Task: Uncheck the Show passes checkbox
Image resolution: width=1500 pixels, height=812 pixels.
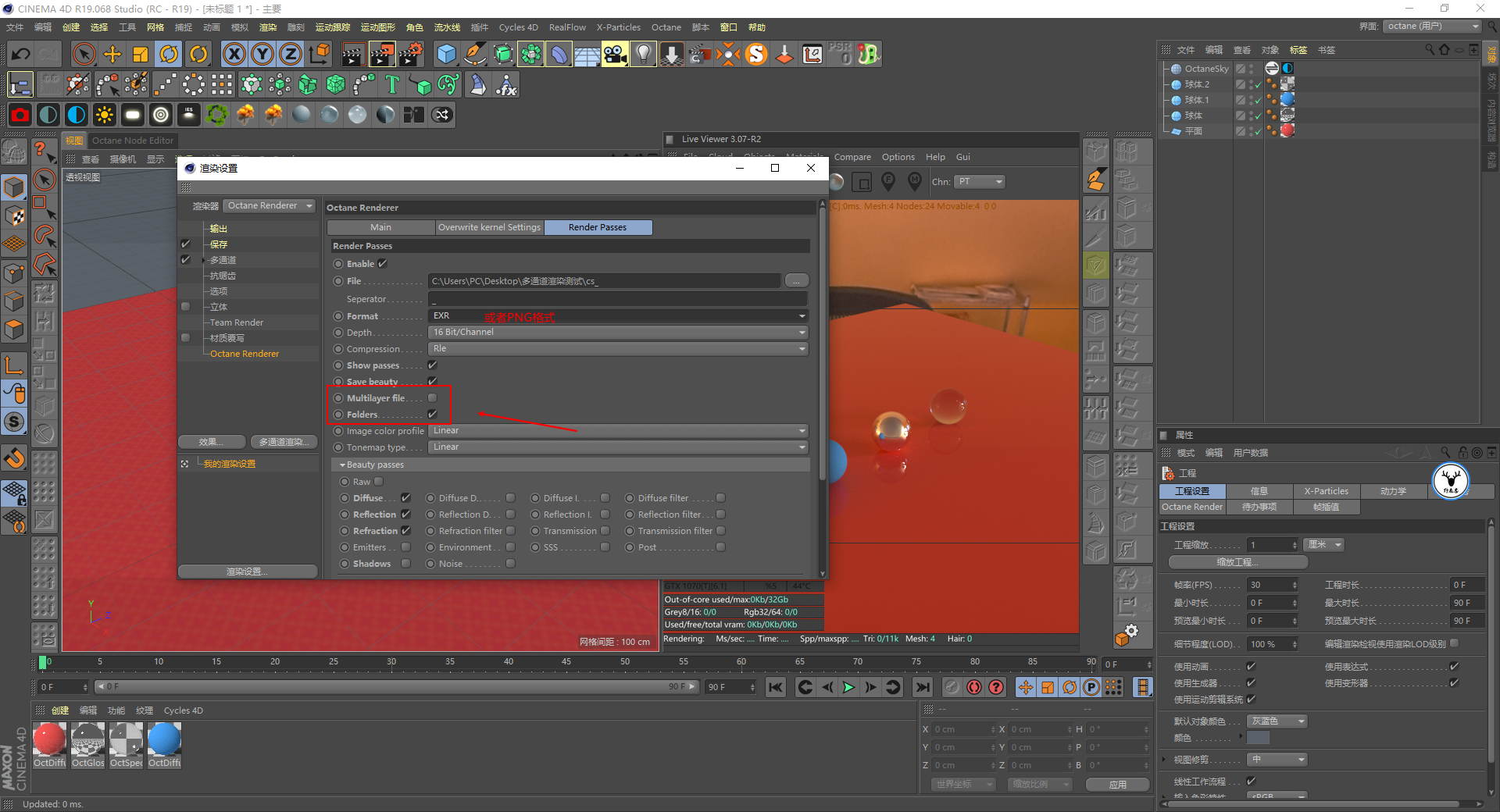Action: [432, 365]
